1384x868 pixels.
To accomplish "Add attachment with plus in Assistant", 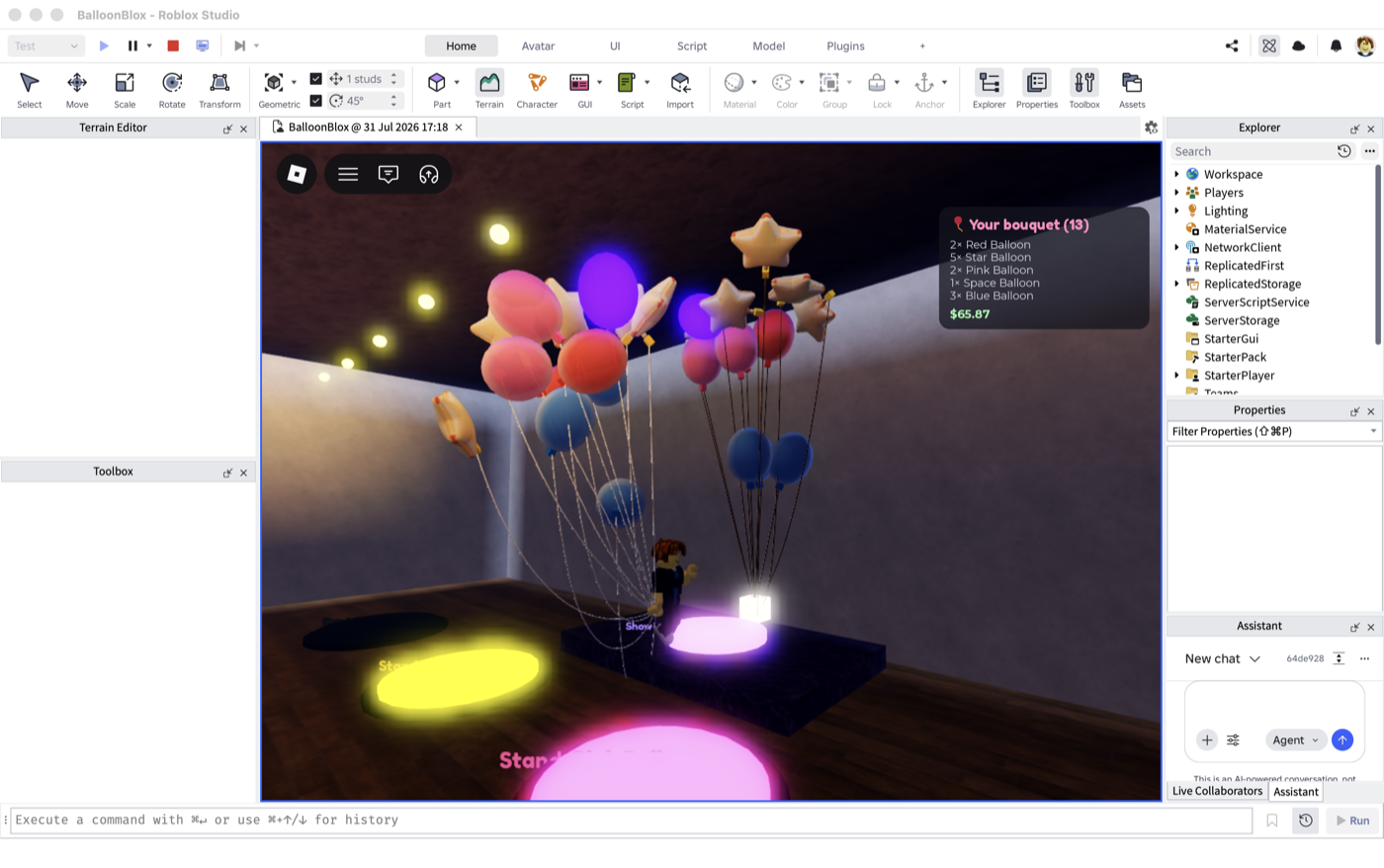I will click(x=1207, y=739).
